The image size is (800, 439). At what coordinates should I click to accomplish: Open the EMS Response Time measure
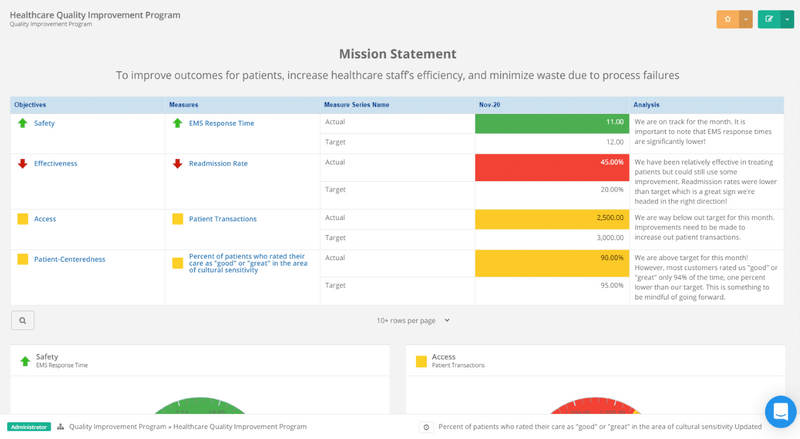tap(221, 123)
